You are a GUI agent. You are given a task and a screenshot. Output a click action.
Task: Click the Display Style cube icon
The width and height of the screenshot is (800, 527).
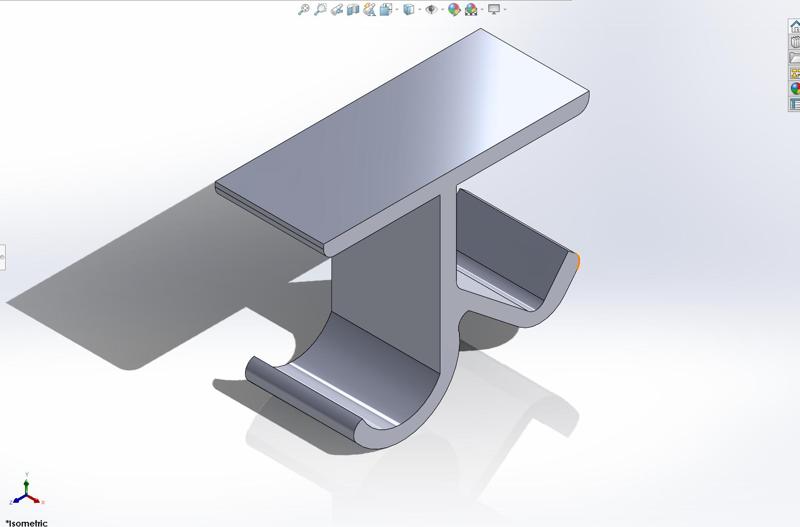(x=409, y=9)
